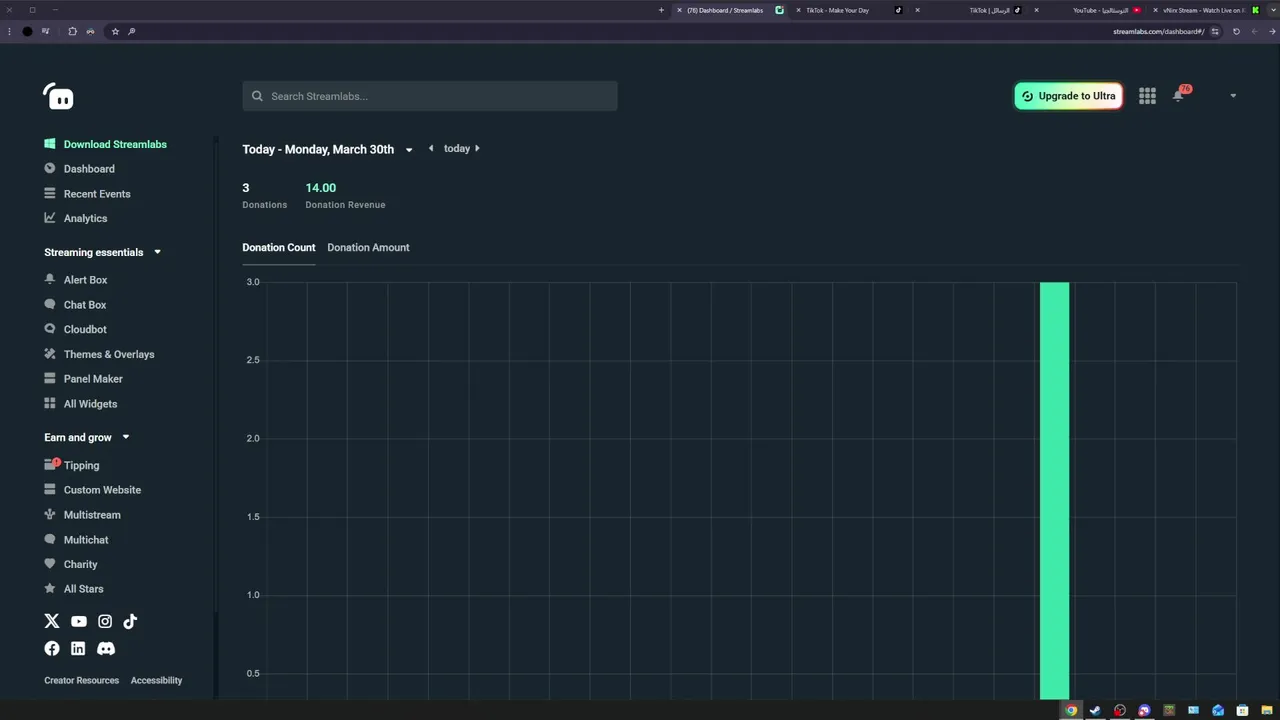Open Dashboard in the sidebar
Image resolution: width=1280 pixels, height=720 pixels.
pos(89,169)
